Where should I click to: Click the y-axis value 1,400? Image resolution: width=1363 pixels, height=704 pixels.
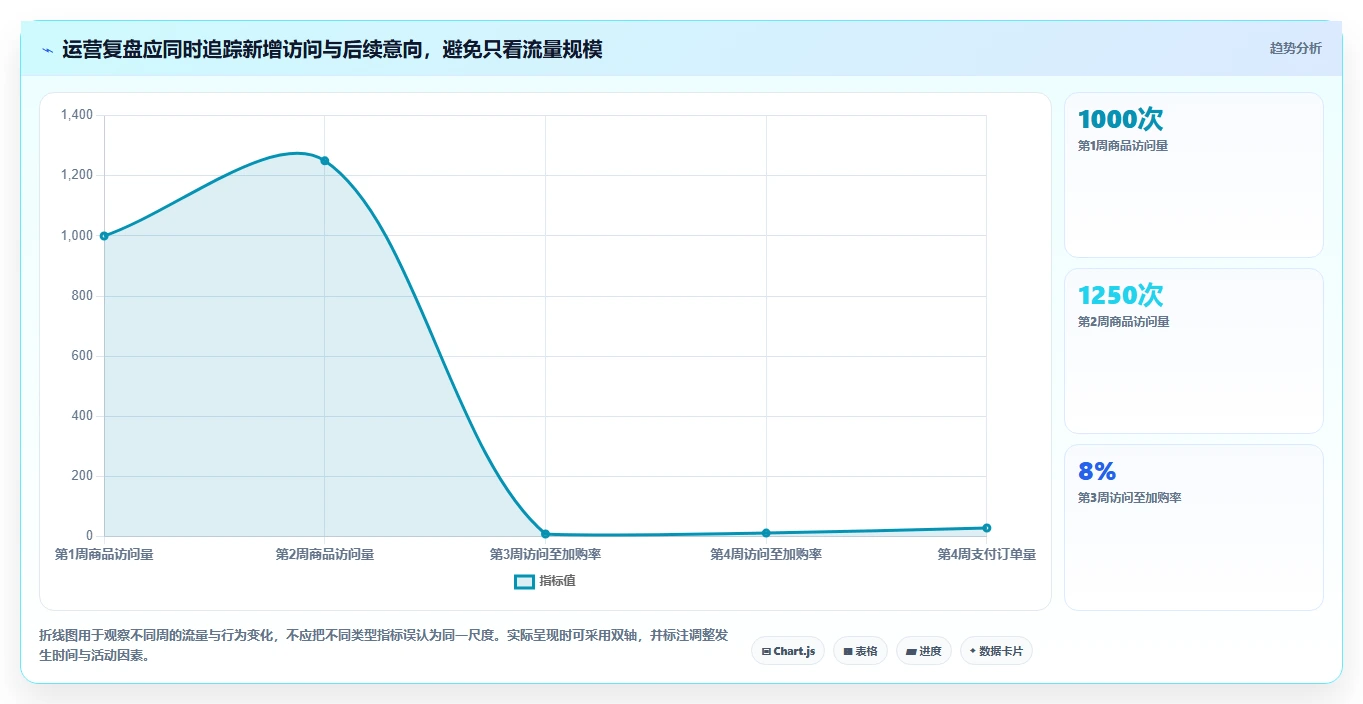pyautogui.click(x=77, y=115)
